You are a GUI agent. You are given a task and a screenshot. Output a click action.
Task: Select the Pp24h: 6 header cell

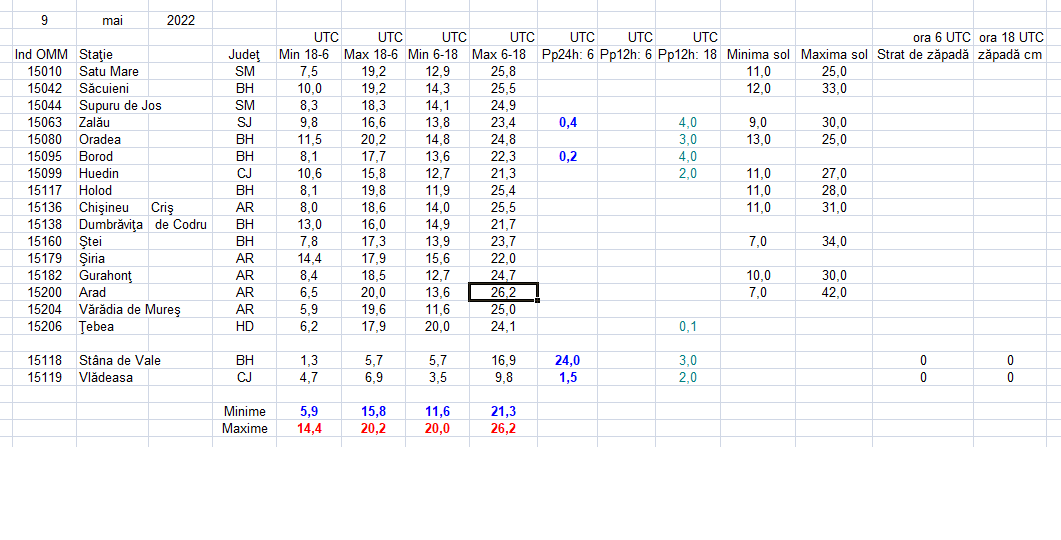[568, 54]
